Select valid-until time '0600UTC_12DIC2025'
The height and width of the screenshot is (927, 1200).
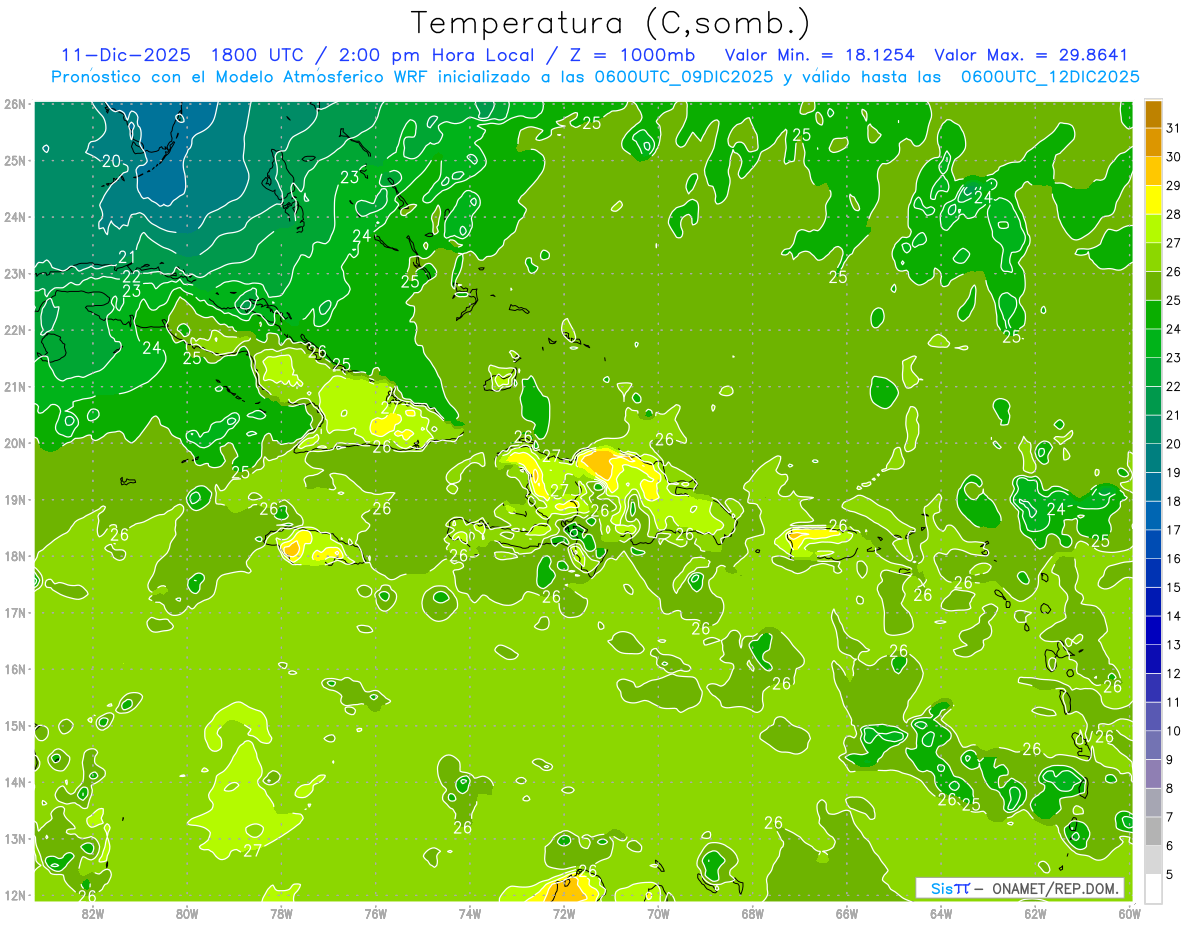(1050, 77)
